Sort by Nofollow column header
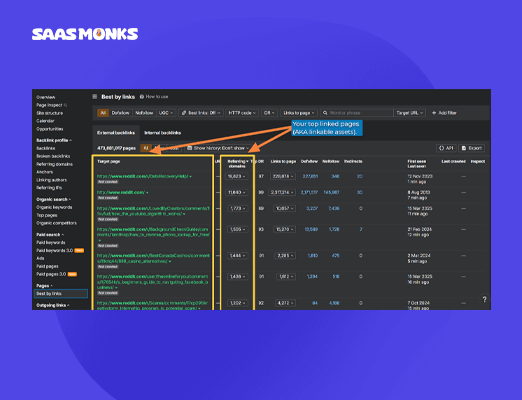The height and width of the screenshot is (400, 522). point(331,161)
